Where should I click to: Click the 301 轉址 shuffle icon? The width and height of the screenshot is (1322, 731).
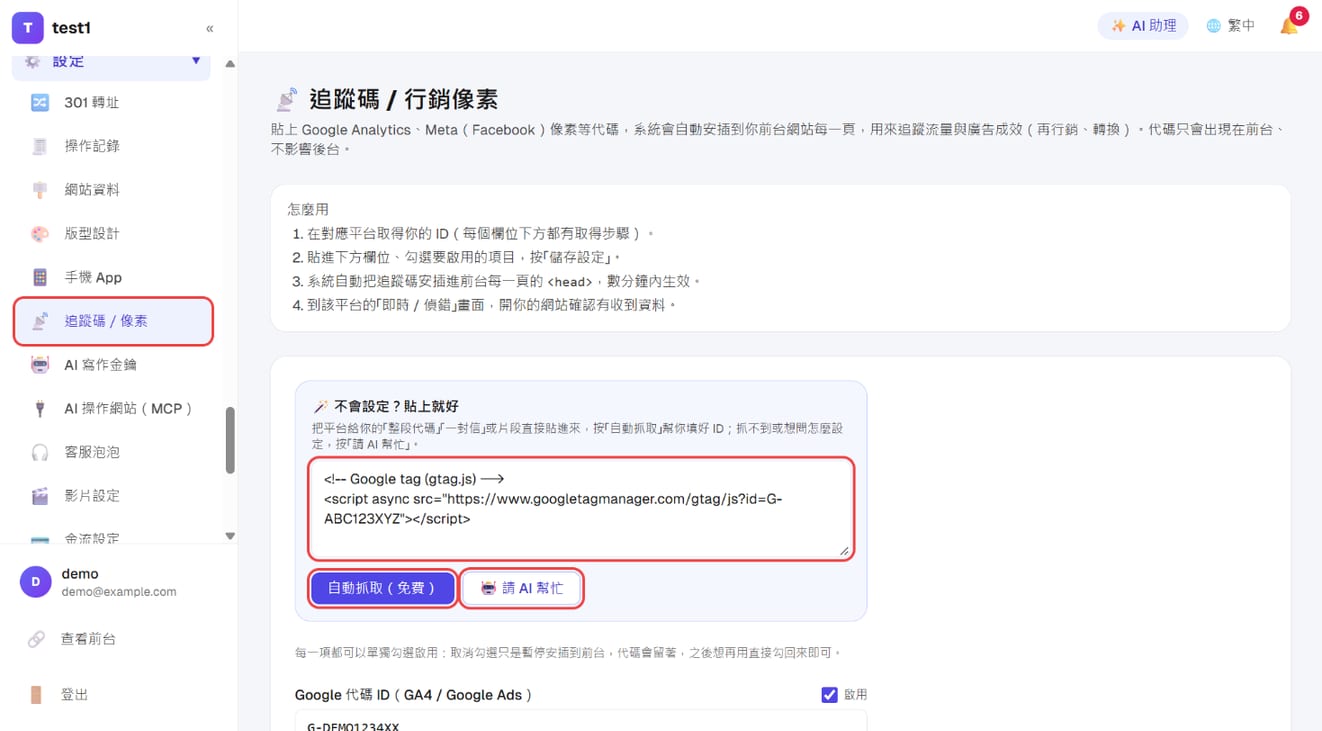40,102
